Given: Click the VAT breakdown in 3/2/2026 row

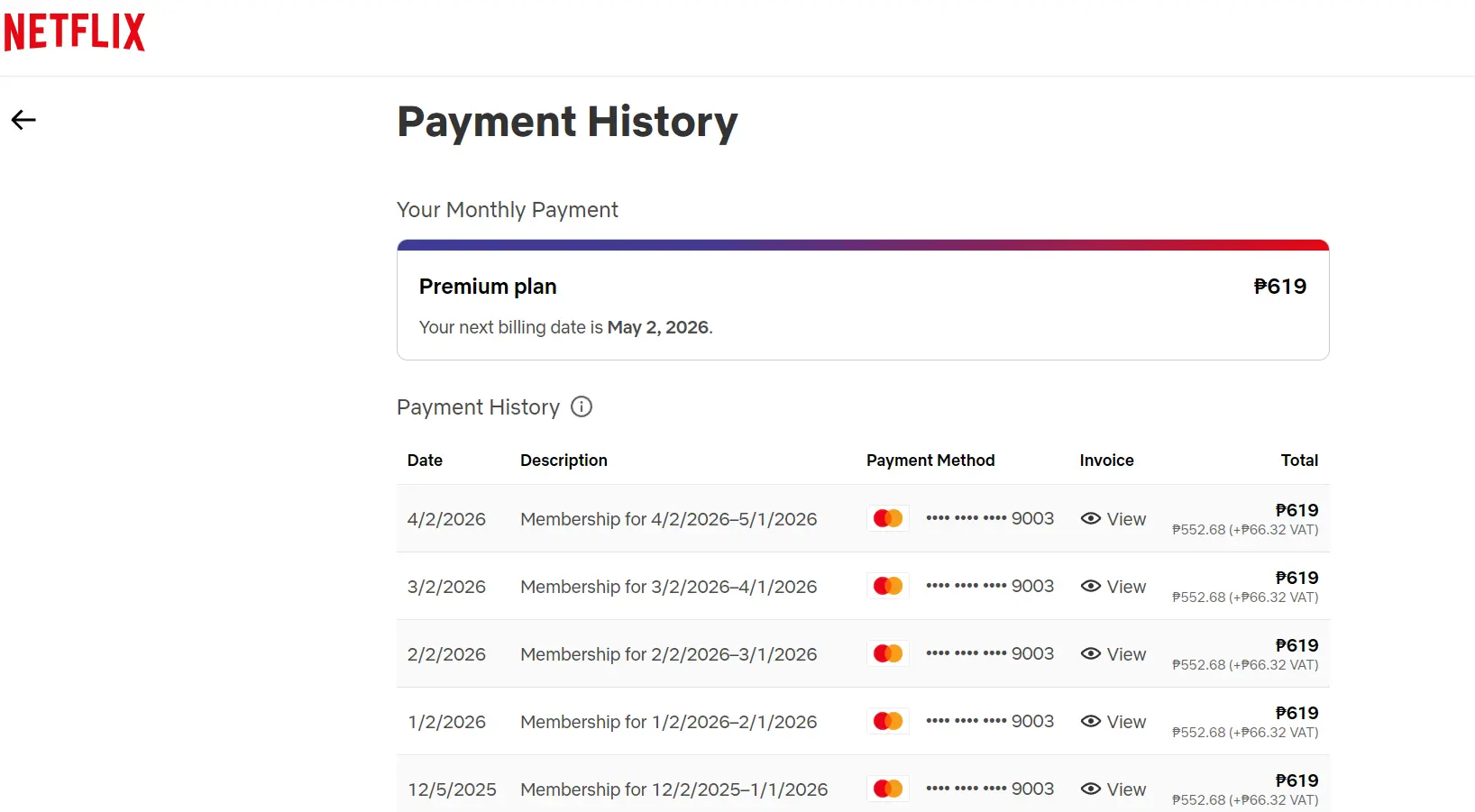Looking at the screenshot, I should click(1245, 598).
